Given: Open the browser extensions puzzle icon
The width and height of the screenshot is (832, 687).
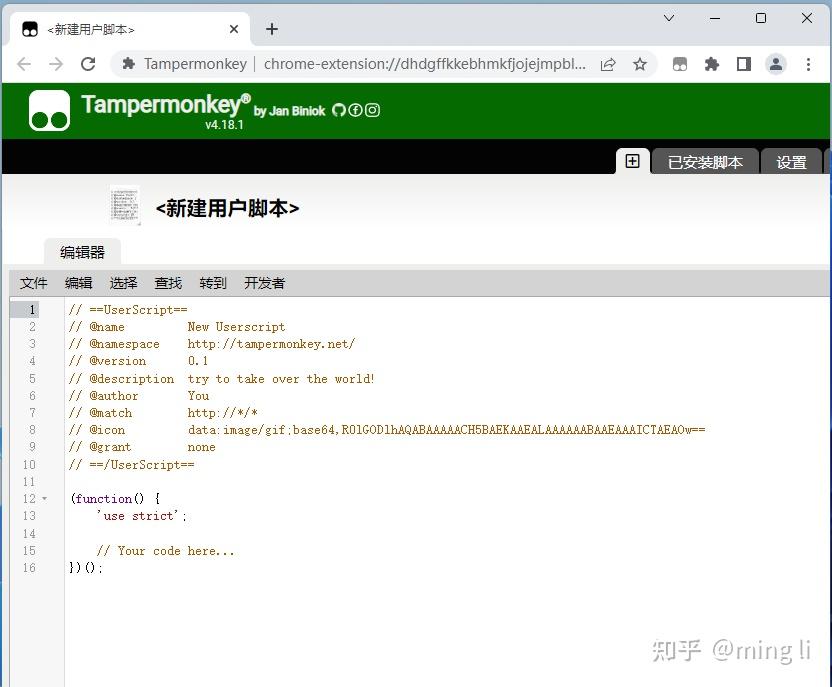Looking at the screenshot, I should pos(712,63).
